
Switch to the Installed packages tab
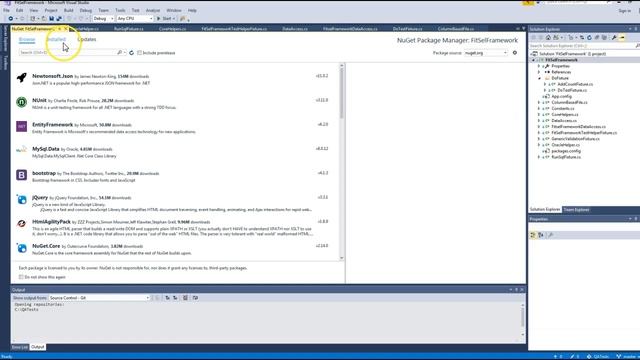pyautogui.click(x=56, y=40)
